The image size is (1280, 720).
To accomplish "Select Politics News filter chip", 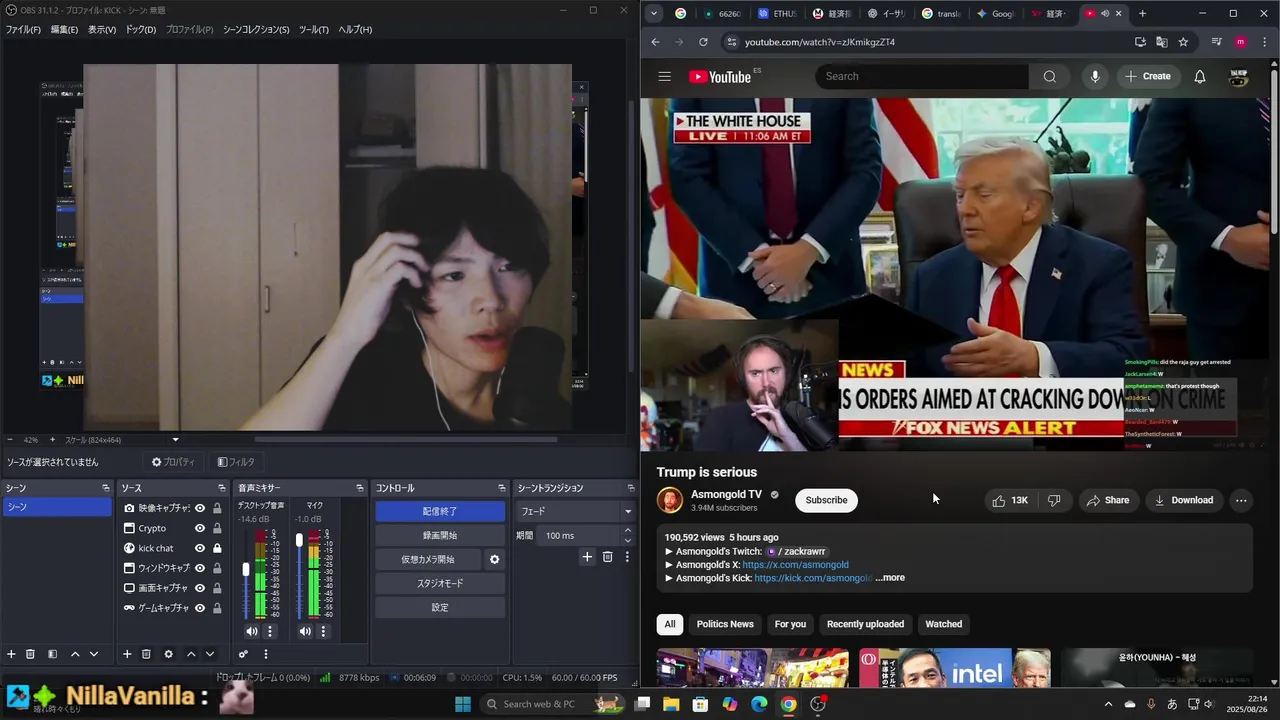I will coord(725,624).
